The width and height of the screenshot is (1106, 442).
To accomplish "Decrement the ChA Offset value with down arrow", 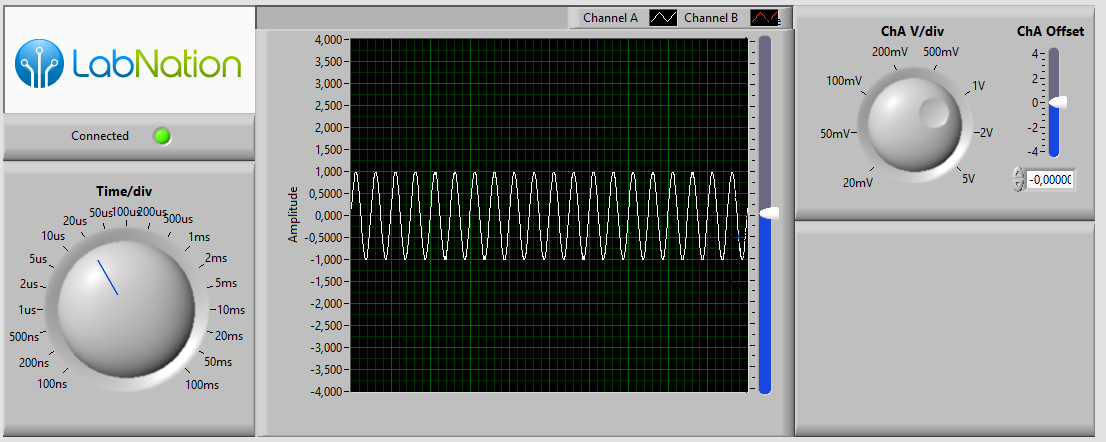I will click(1018, 185).
